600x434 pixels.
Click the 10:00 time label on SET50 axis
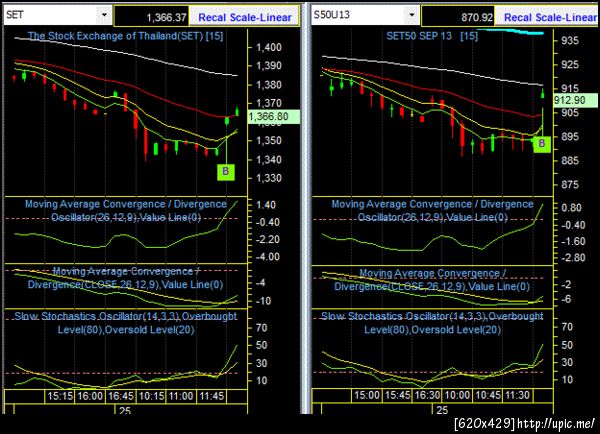[457, 395]
